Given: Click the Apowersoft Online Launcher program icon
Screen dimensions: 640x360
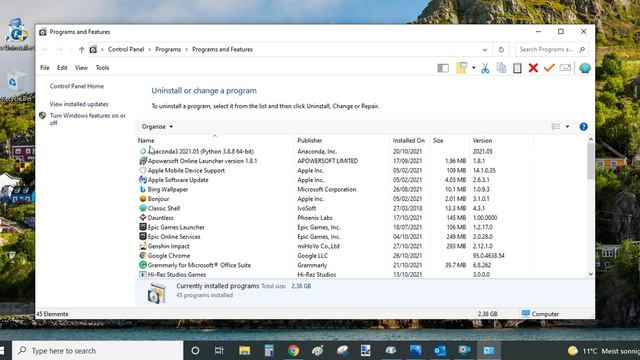Looking at the screenshot, I should click(143, 161).
